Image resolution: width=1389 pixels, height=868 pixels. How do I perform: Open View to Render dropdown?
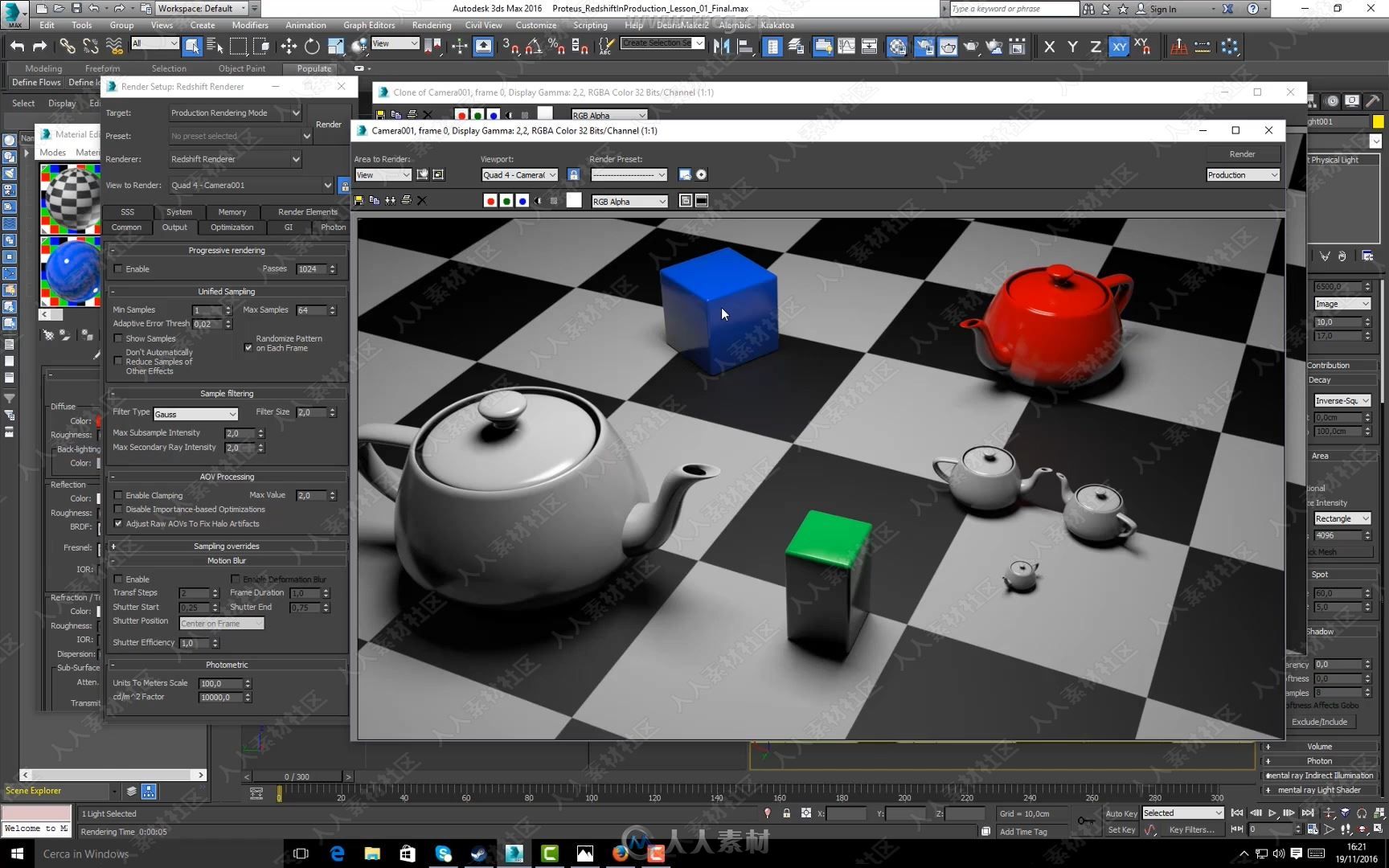pyautogui.click(x=251, y=185)
